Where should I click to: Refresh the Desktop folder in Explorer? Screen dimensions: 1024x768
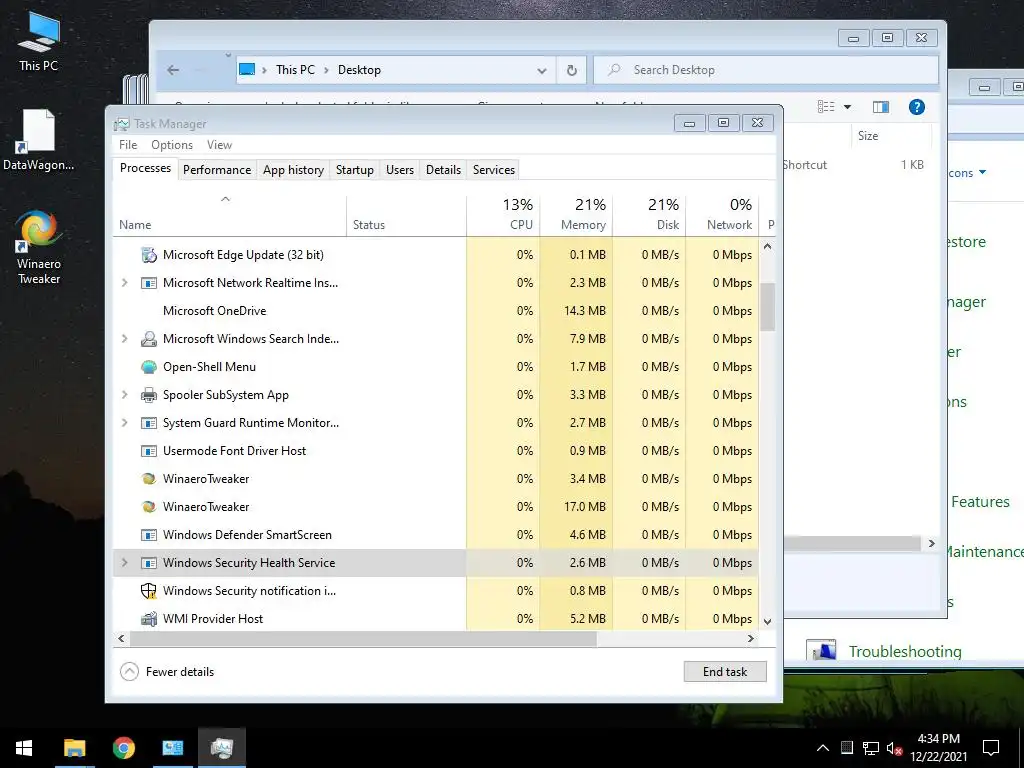(571, 70)
